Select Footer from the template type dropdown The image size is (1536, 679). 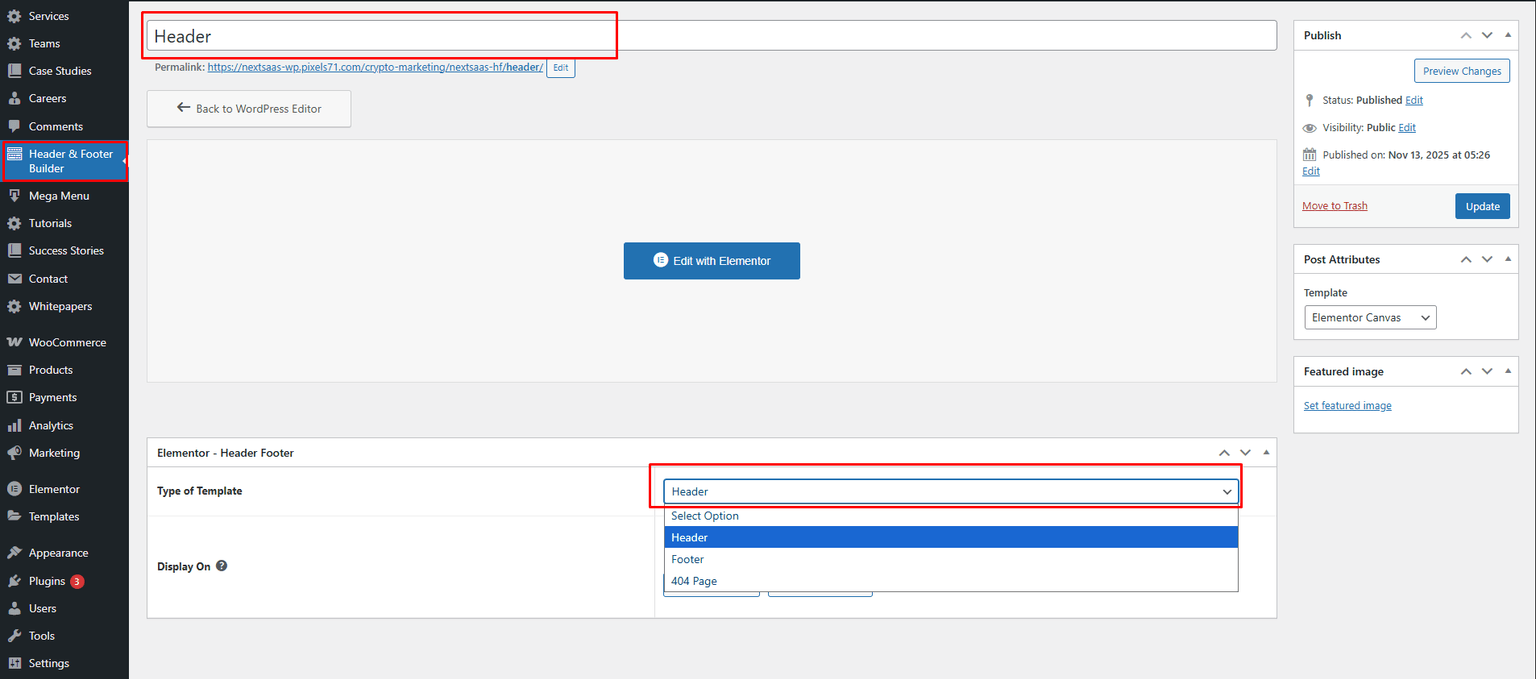[688, 559]
